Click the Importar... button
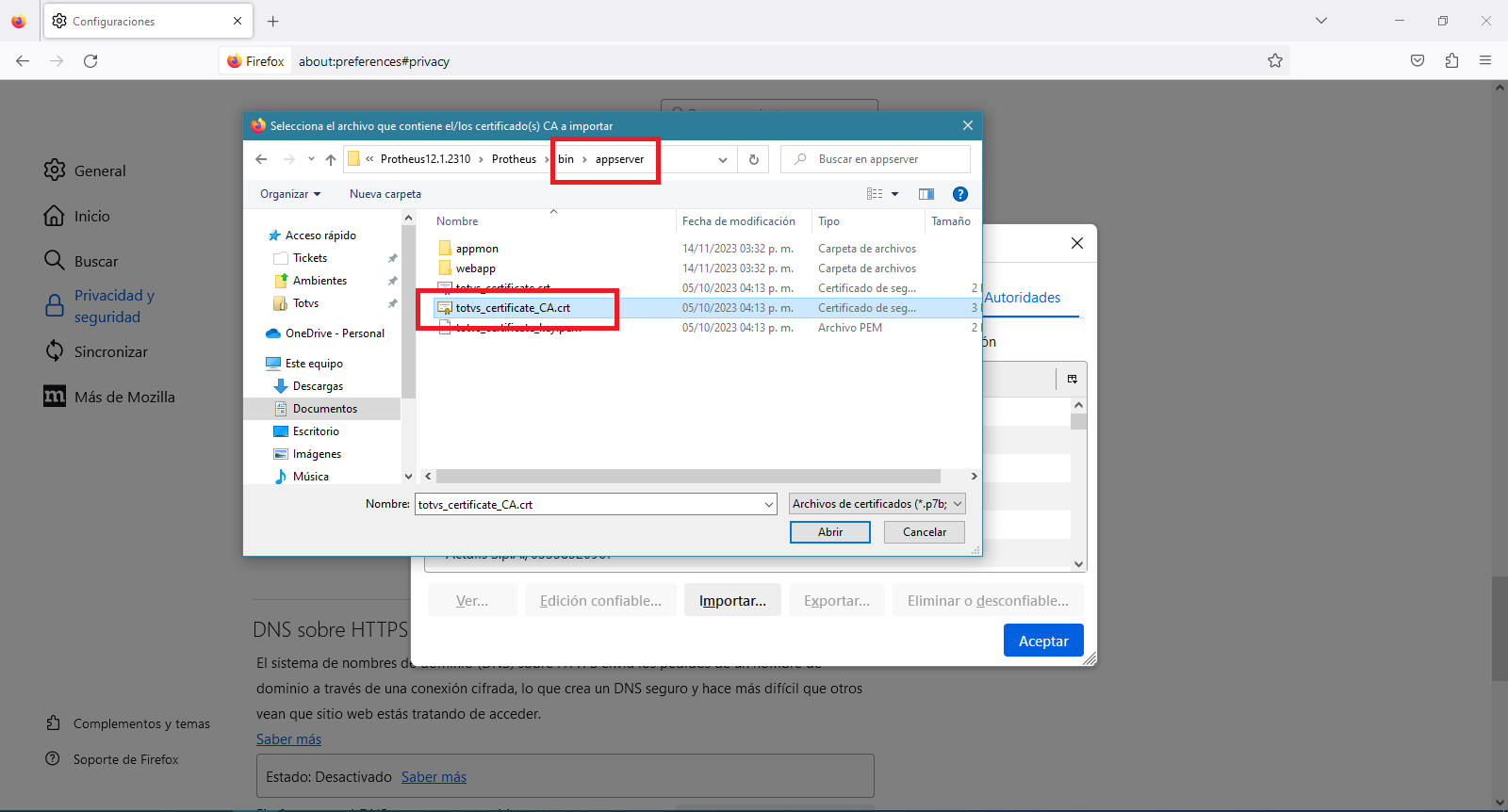The image size is (1508, 812). point(732,601)
